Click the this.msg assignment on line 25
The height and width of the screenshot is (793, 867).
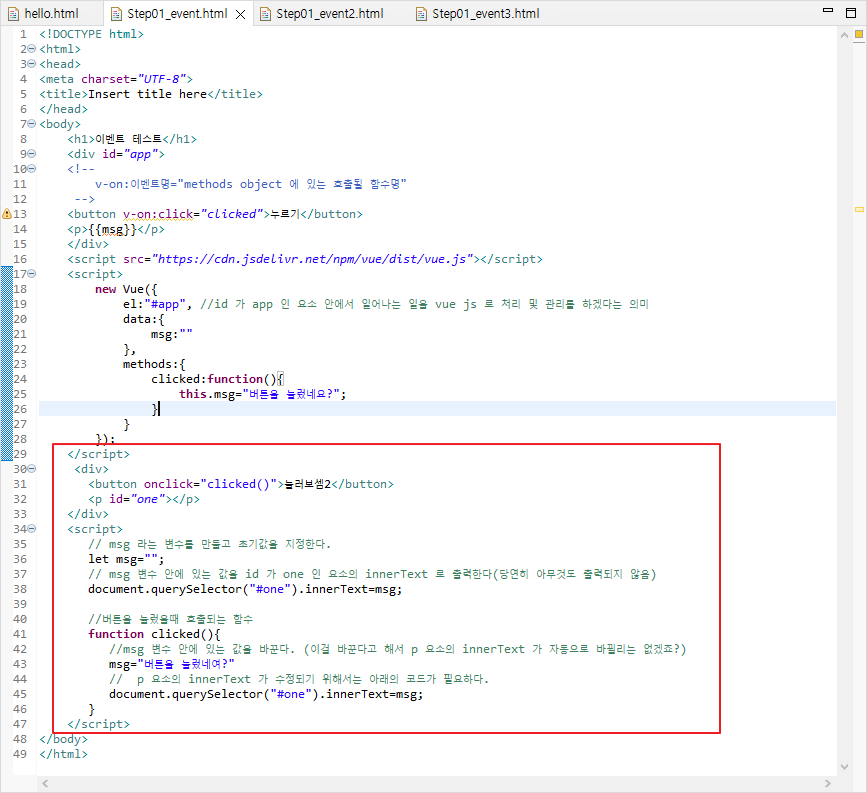coord(262,394)
